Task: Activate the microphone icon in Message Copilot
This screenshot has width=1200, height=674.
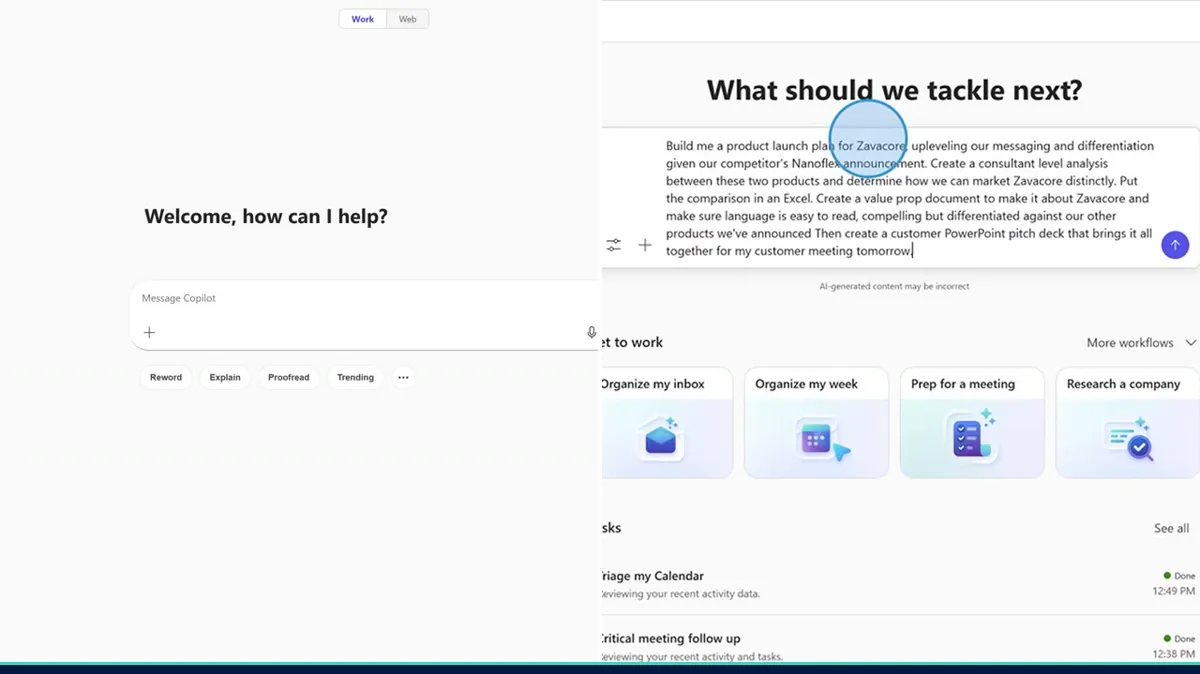Action: point(591,332)
